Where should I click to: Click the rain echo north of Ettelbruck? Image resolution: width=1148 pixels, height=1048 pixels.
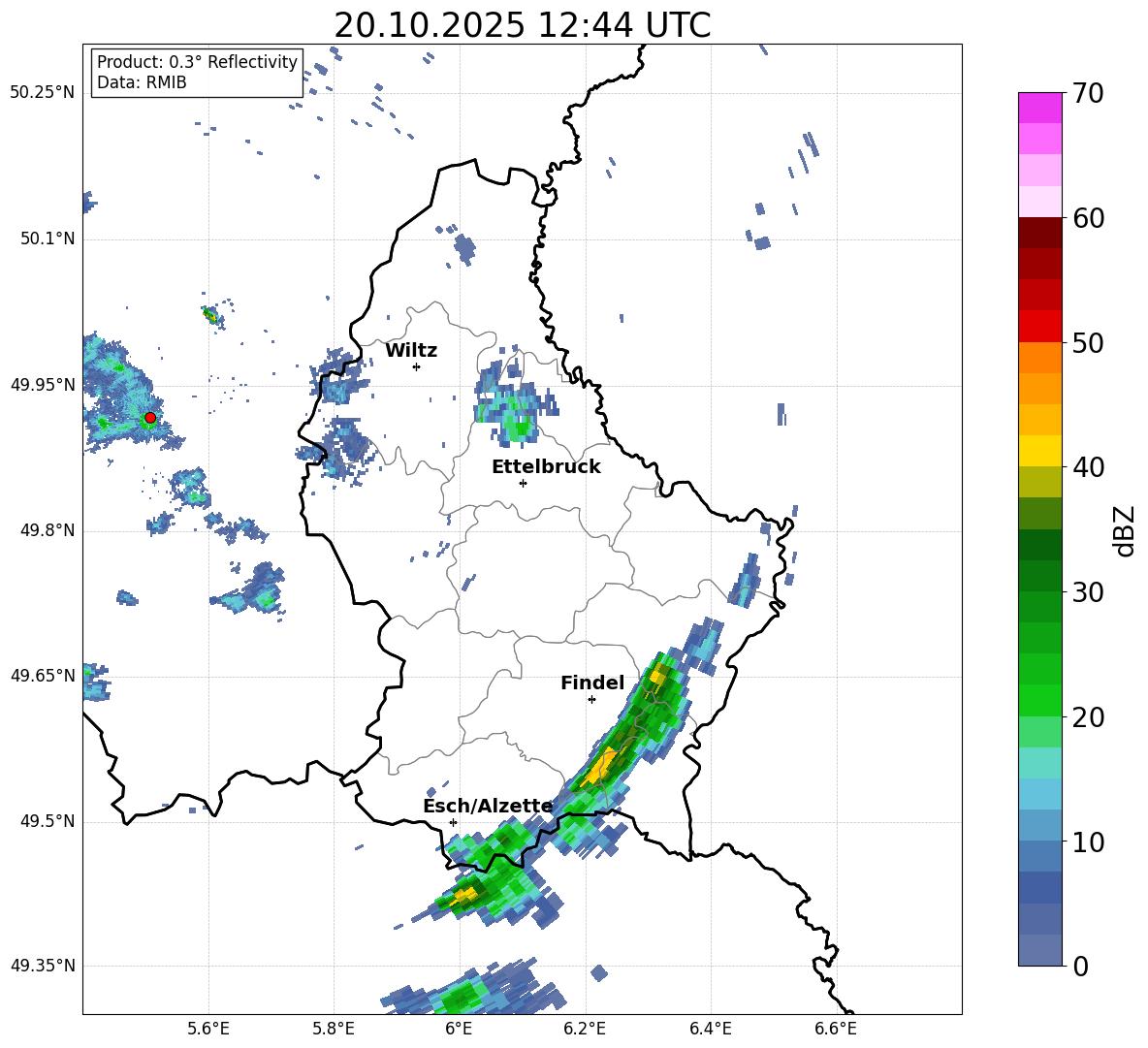515,404
